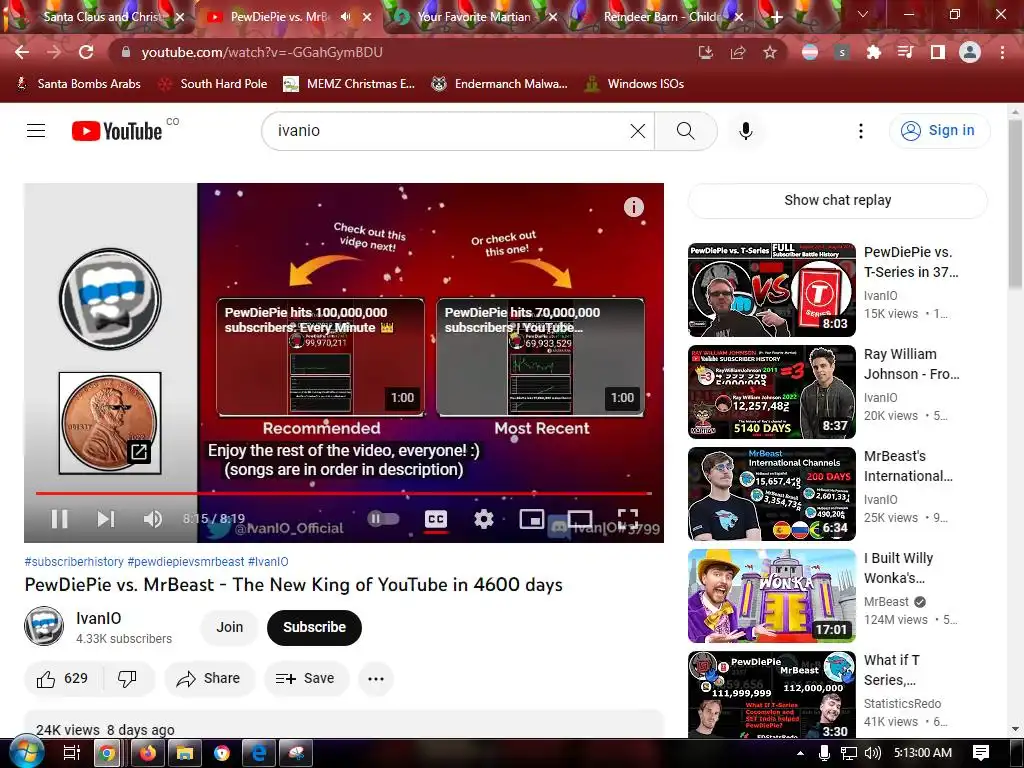The image size is (1024, 768).
Task: Open more actions ellipsis under video
Action: pyautogui.click(x=376, y=679)
